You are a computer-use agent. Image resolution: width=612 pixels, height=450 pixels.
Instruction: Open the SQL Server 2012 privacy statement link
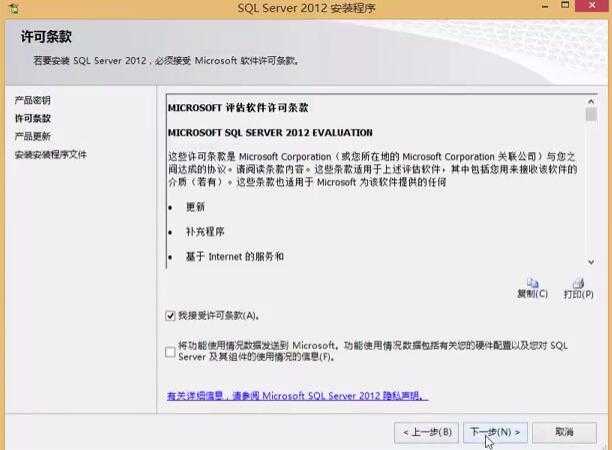[x=297, y=396]
